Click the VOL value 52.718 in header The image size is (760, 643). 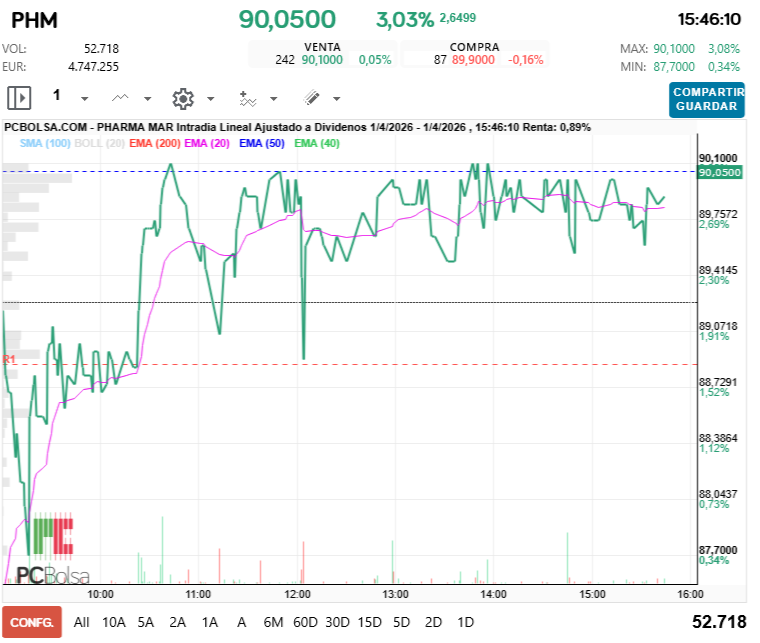coord(101,49)
